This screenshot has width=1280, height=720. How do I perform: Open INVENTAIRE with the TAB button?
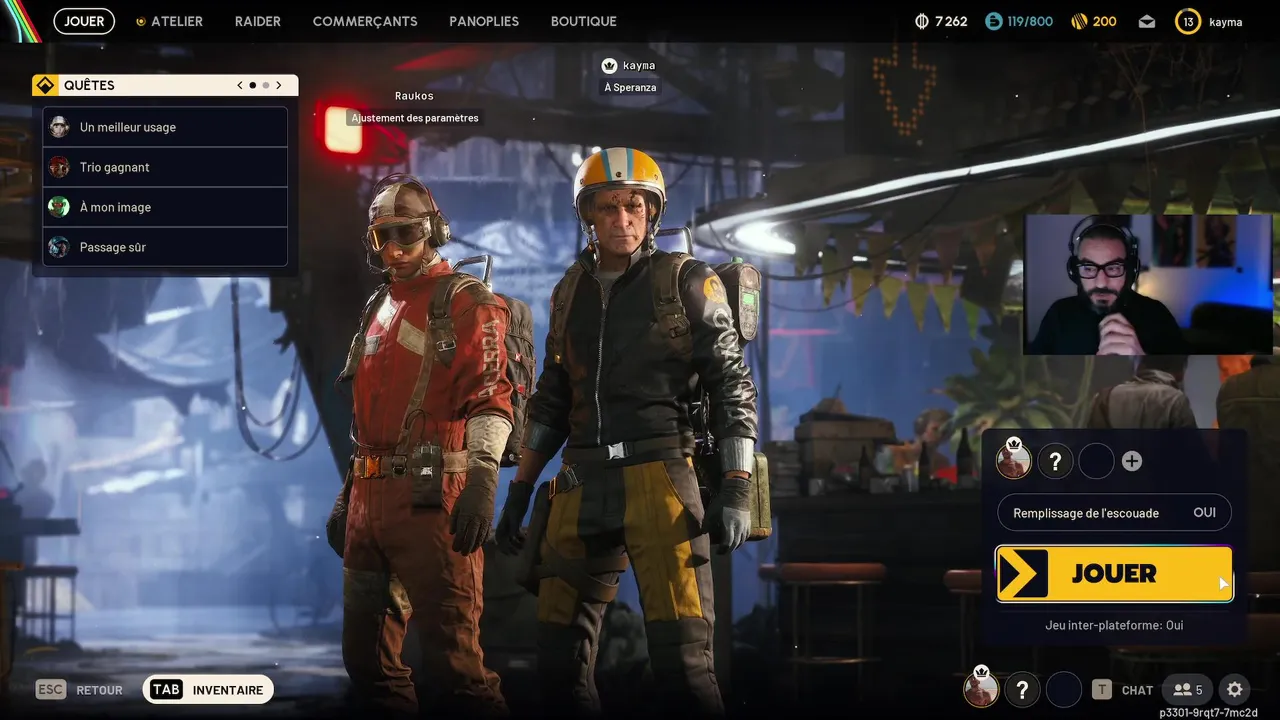tap(208, 689)
